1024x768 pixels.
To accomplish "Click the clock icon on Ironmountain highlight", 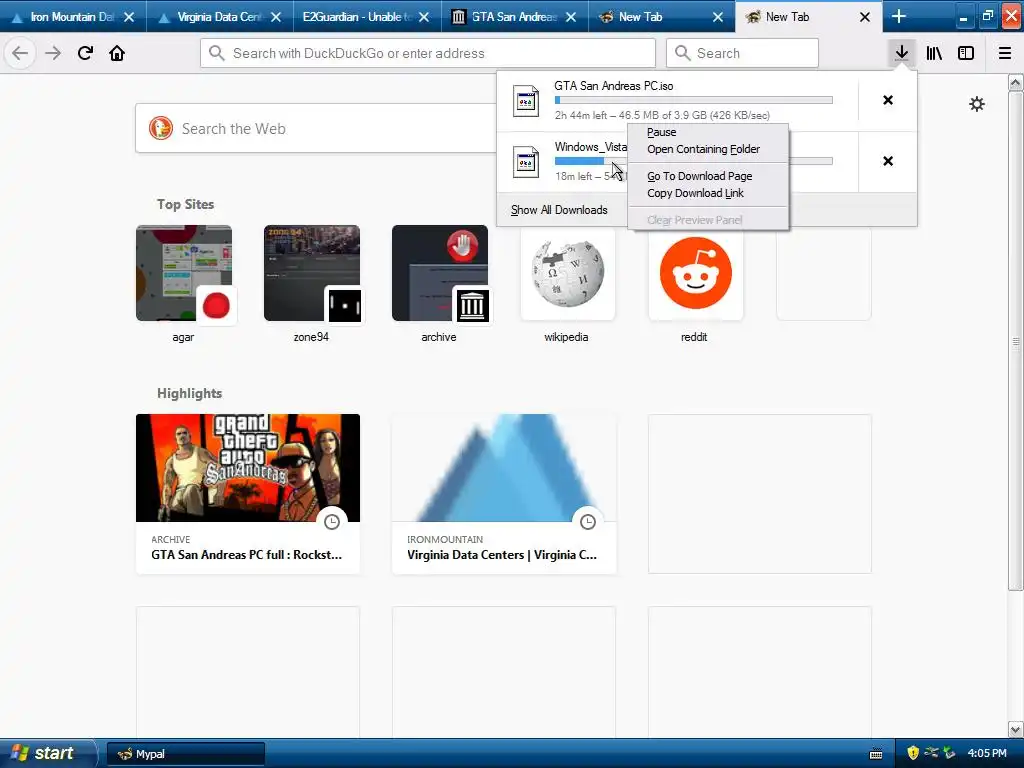I will (588, 522).
